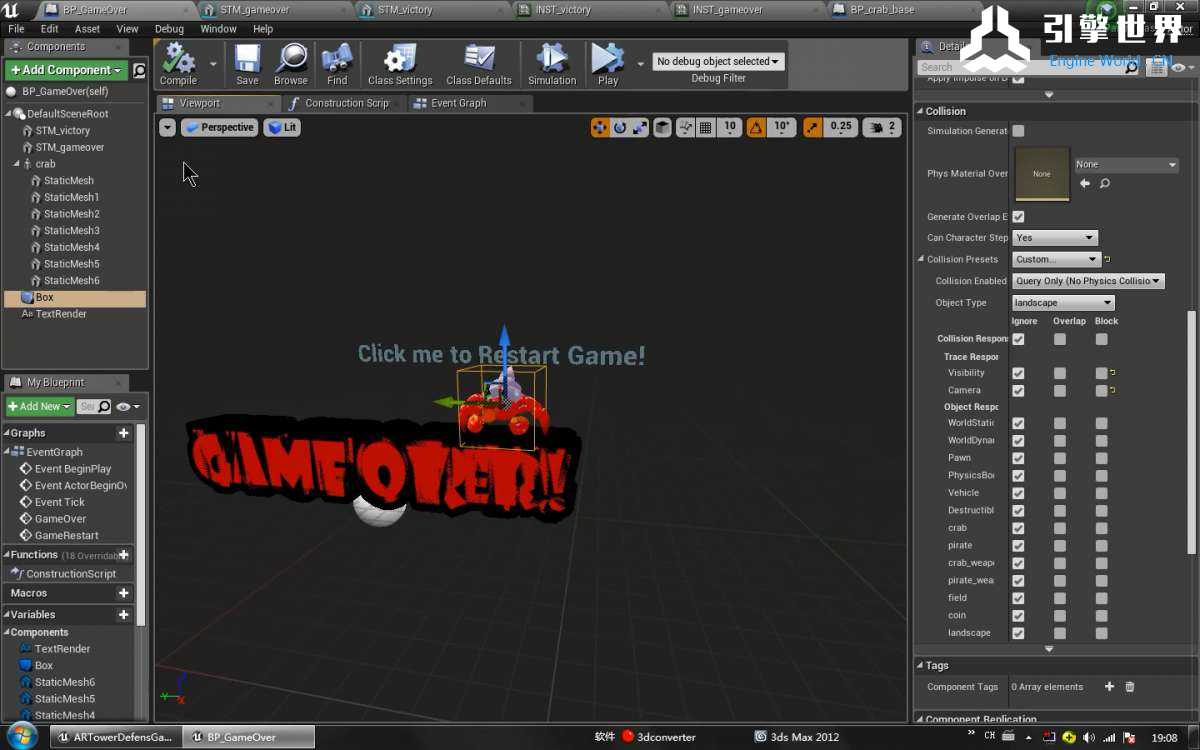
Task: Open Phys Material None dropdown
Action: point(1126,164)
